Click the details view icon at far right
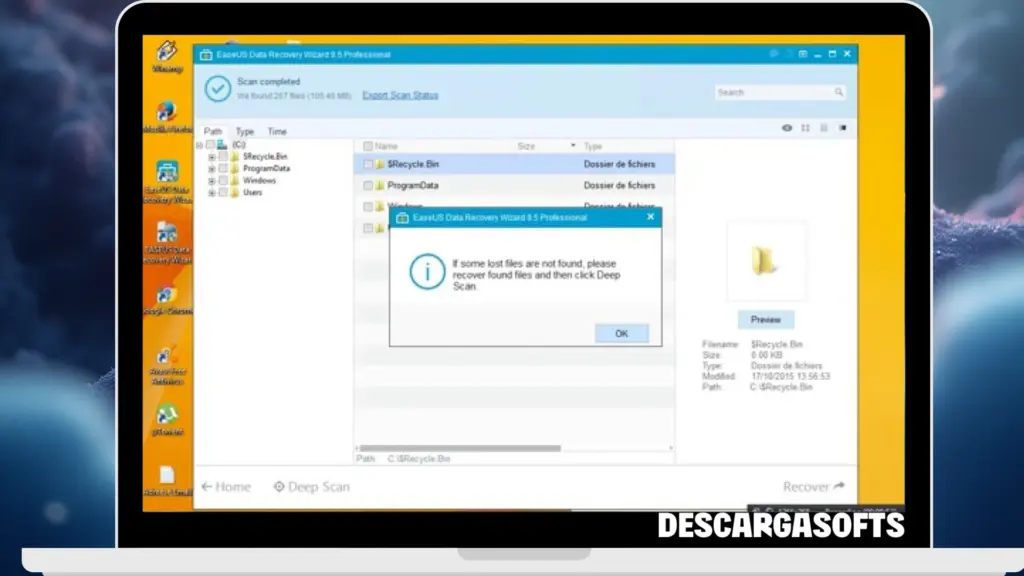Viewport: 1024px width, 576px height. pos(843,128)
